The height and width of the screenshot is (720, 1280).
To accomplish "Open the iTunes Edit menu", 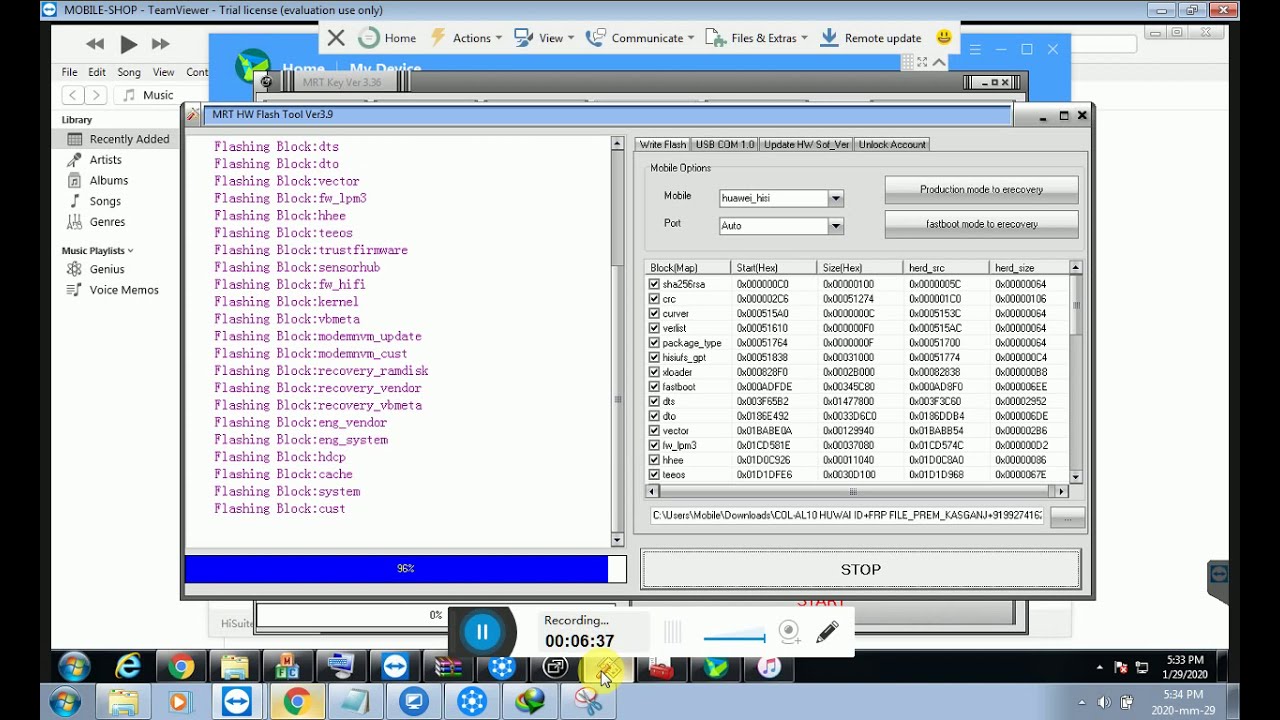I will pyautogui.click(x=97, y=72).
